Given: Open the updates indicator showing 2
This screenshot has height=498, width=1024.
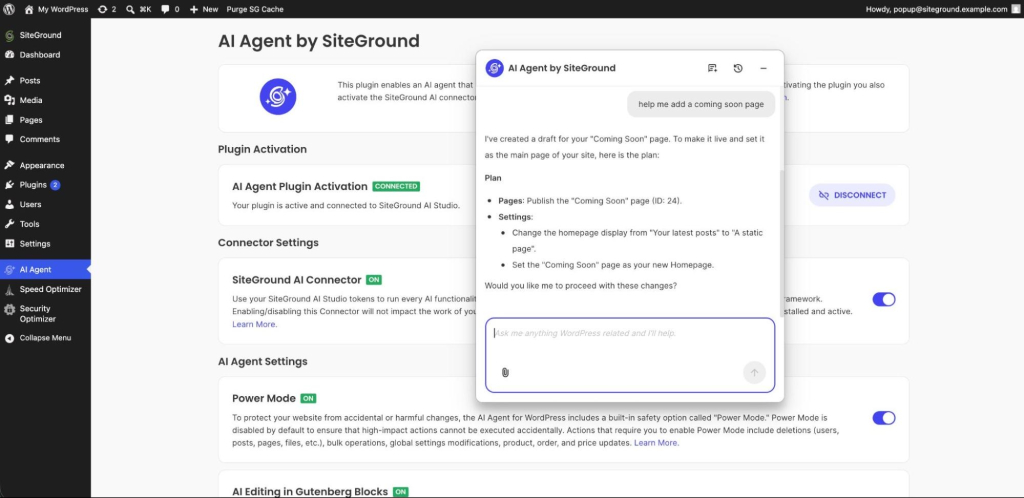Looking at the screenshot, I should [107, 9].
